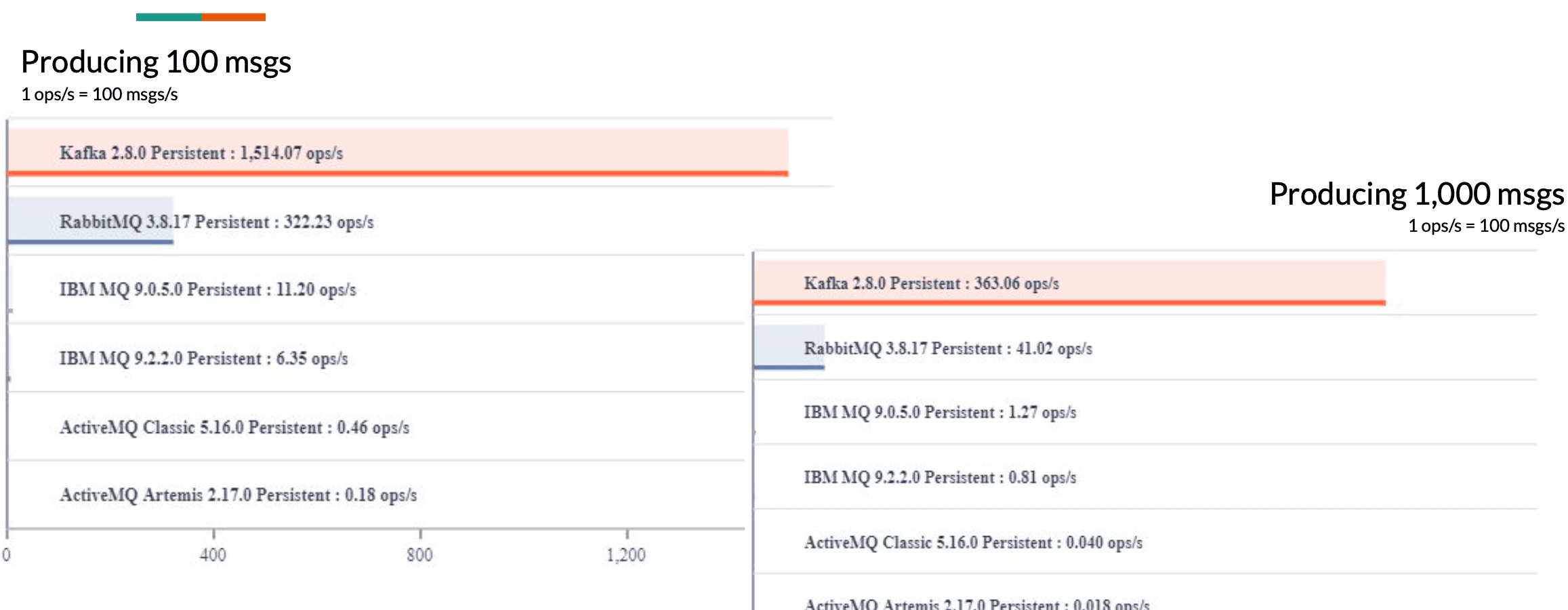Viewport: 1568px width, 610px height.
Task: Click the subtitle under 'Producing 1,000 msgs'
Action: [x=1487, y=226]
